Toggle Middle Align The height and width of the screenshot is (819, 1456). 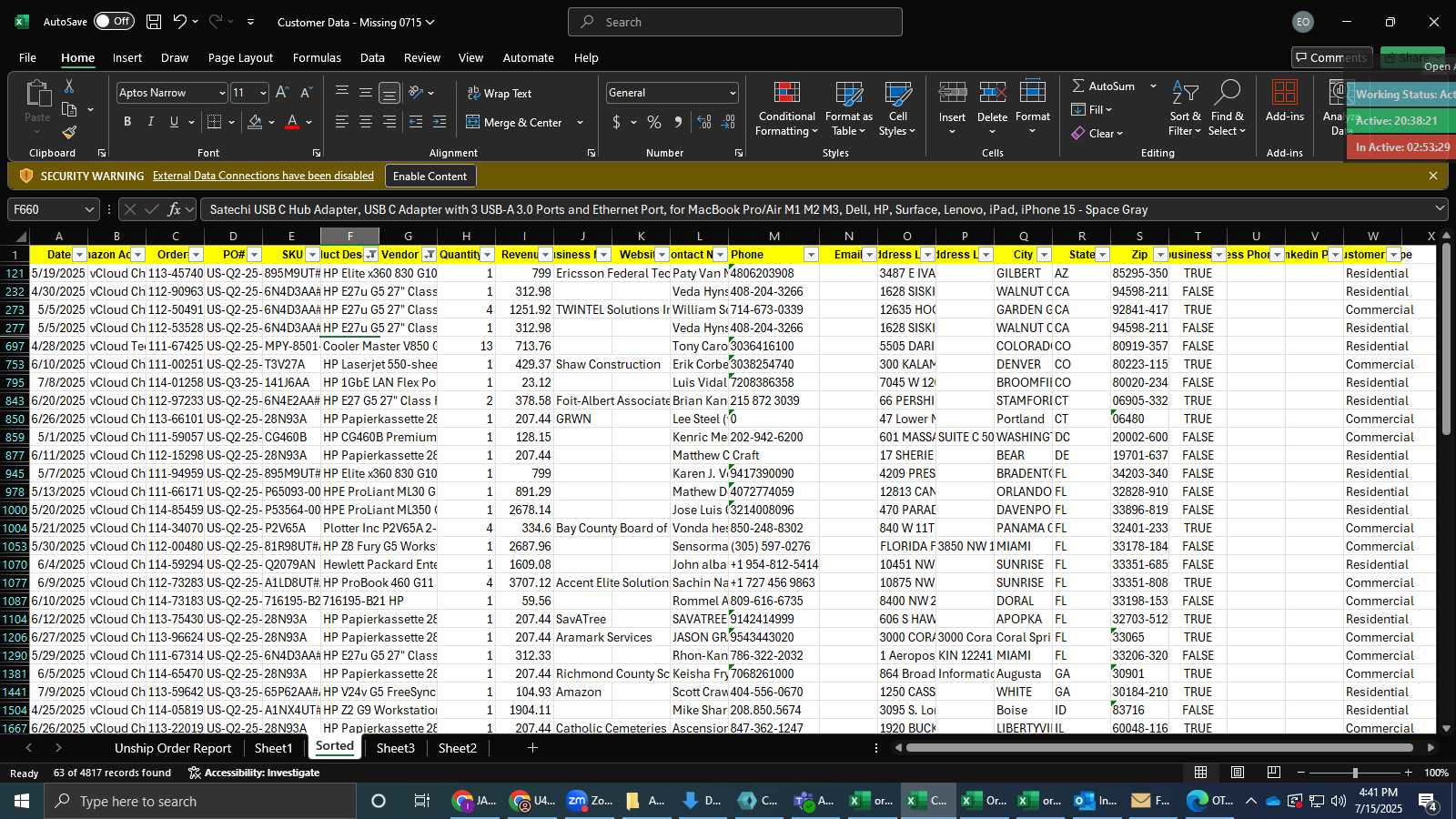tap(366, 93)
